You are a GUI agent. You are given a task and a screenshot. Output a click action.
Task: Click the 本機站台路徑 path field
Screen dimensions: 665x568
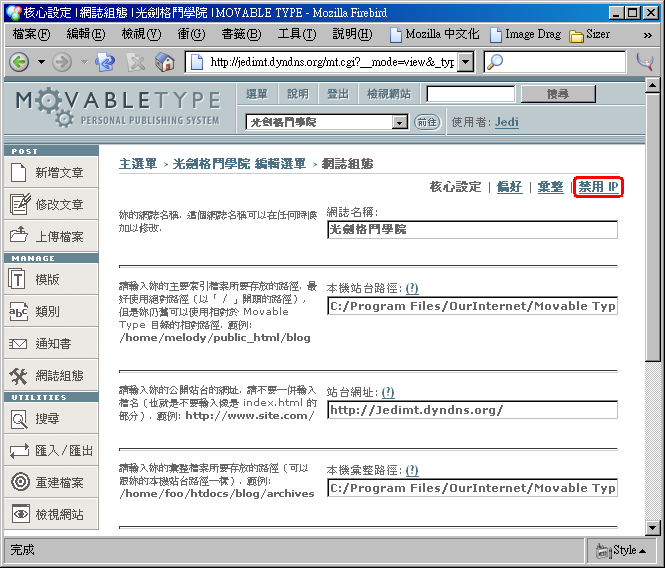point(472,306)
